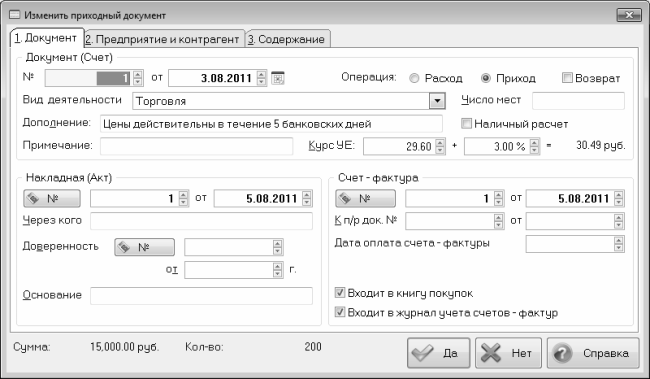Image resolution: width=650 pixels, height=379 pixels.
Task: Click the Число мест input field
Action: (578, 101)
